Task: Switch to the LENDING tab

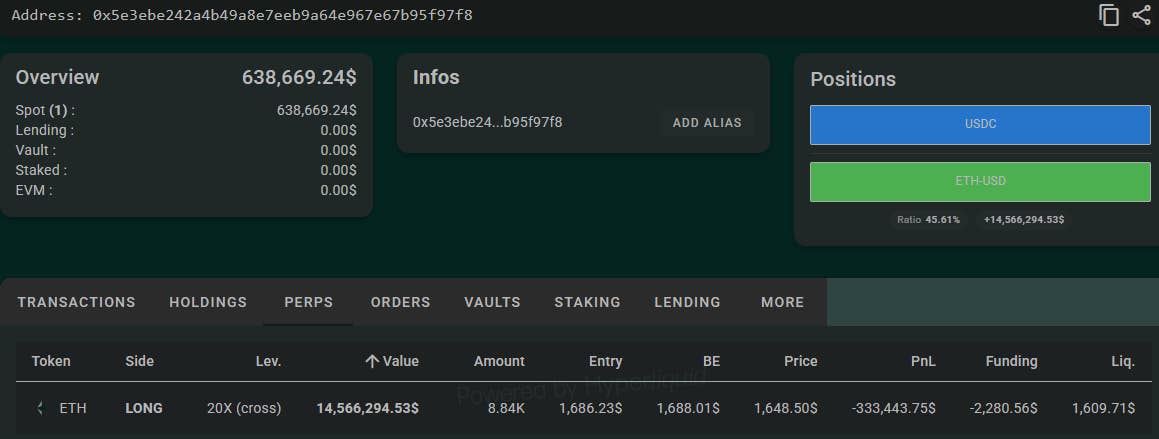Action: [687, 302]
